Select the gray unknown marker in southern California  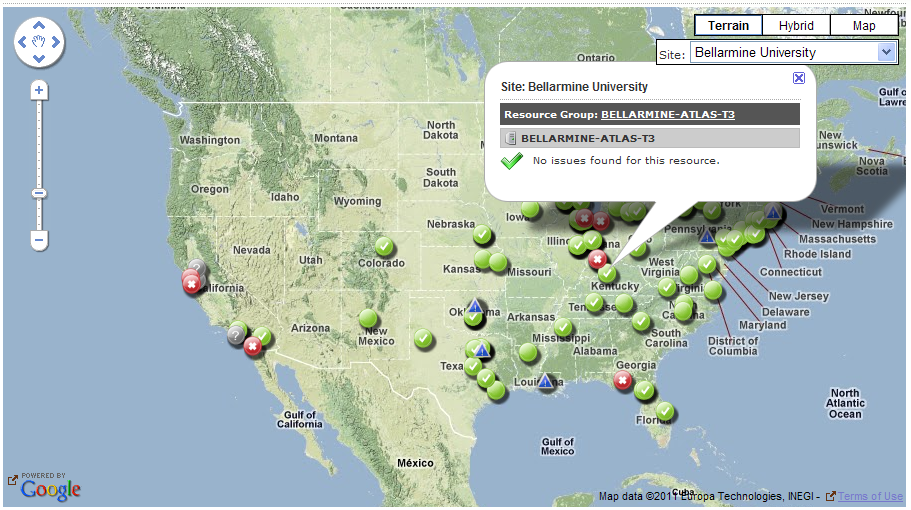(x=235, y=335)
